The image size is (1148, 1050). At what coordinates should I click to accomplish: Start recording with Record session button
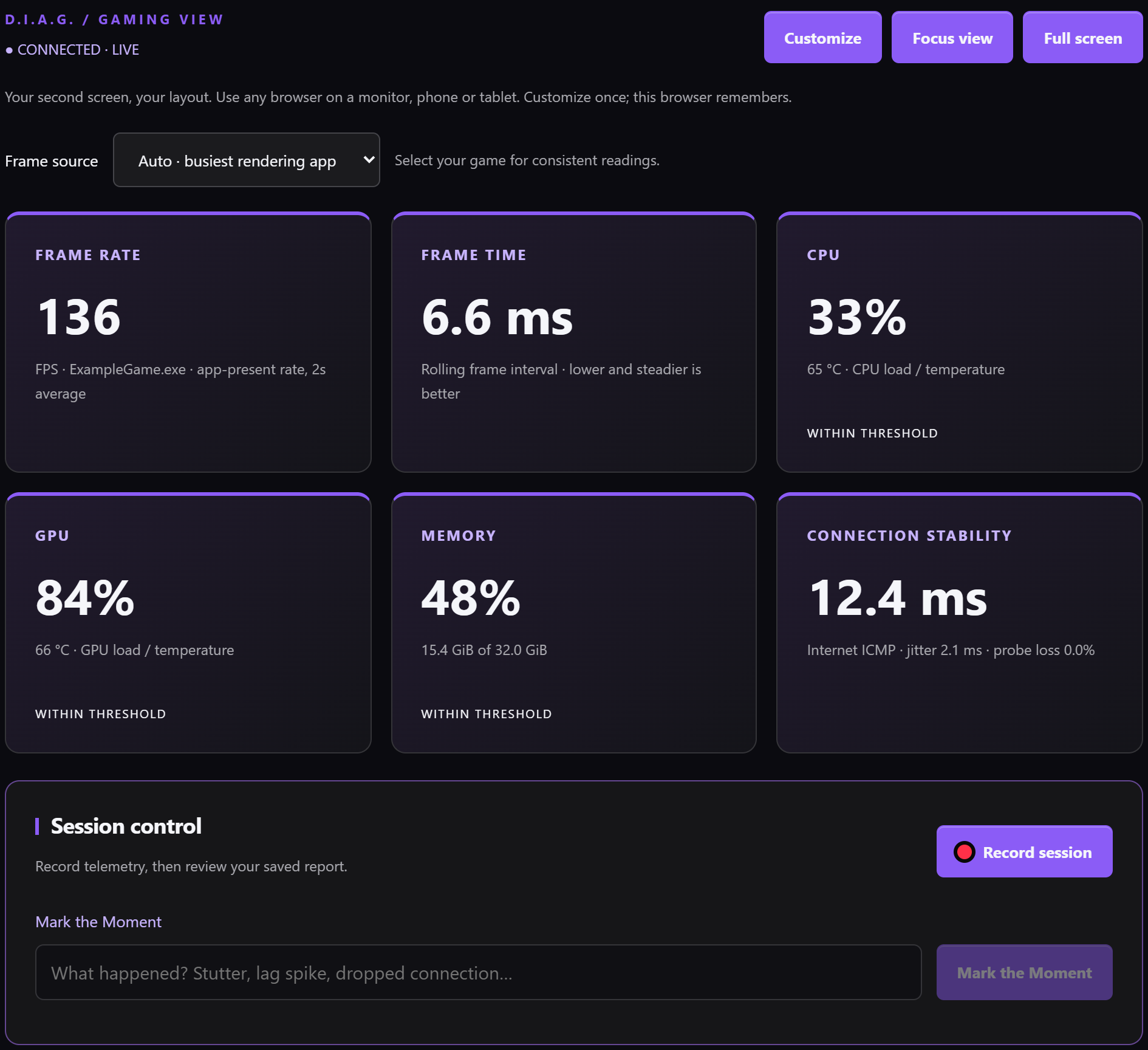coord(1024,852)
